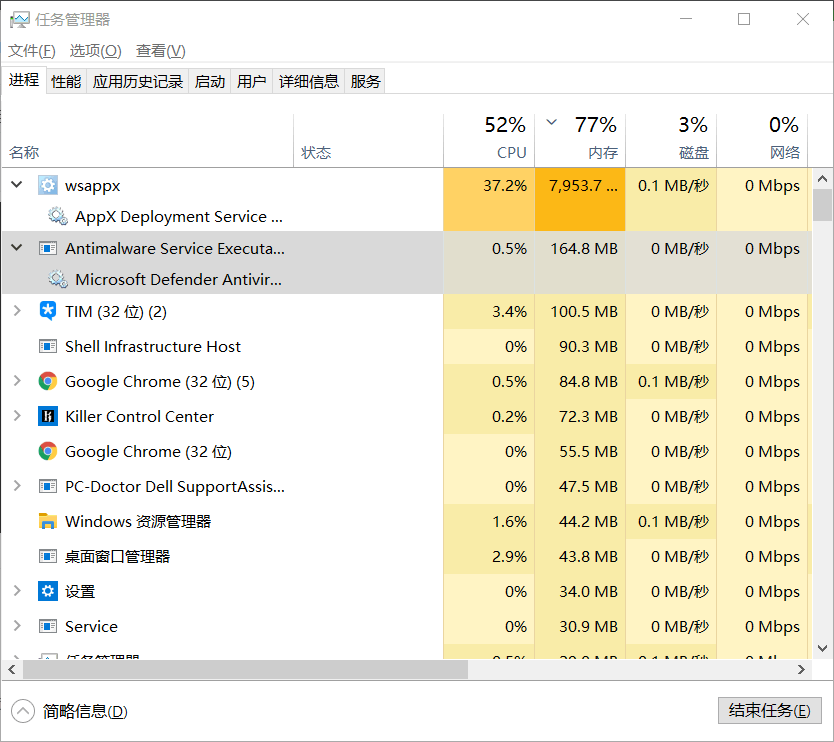
Task: Click the vertical scrollbar down arrow
Action: (x=822, y=648)
